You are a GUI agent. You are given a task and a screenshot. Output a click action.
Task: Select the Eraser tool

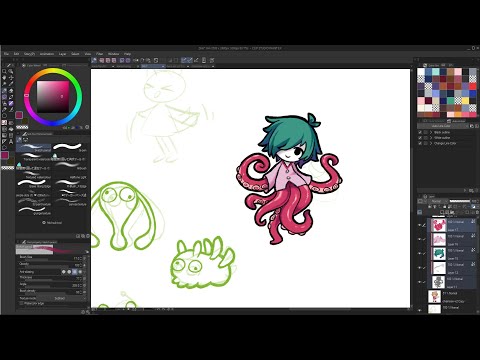[x=11, y=97]
